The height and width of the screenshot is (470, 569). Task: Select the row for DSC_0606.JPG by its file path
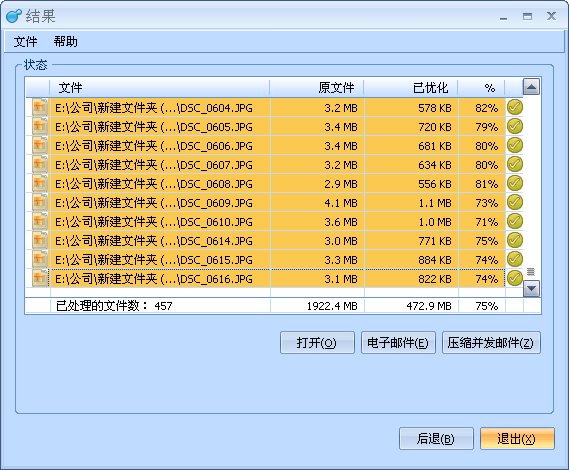154,146
